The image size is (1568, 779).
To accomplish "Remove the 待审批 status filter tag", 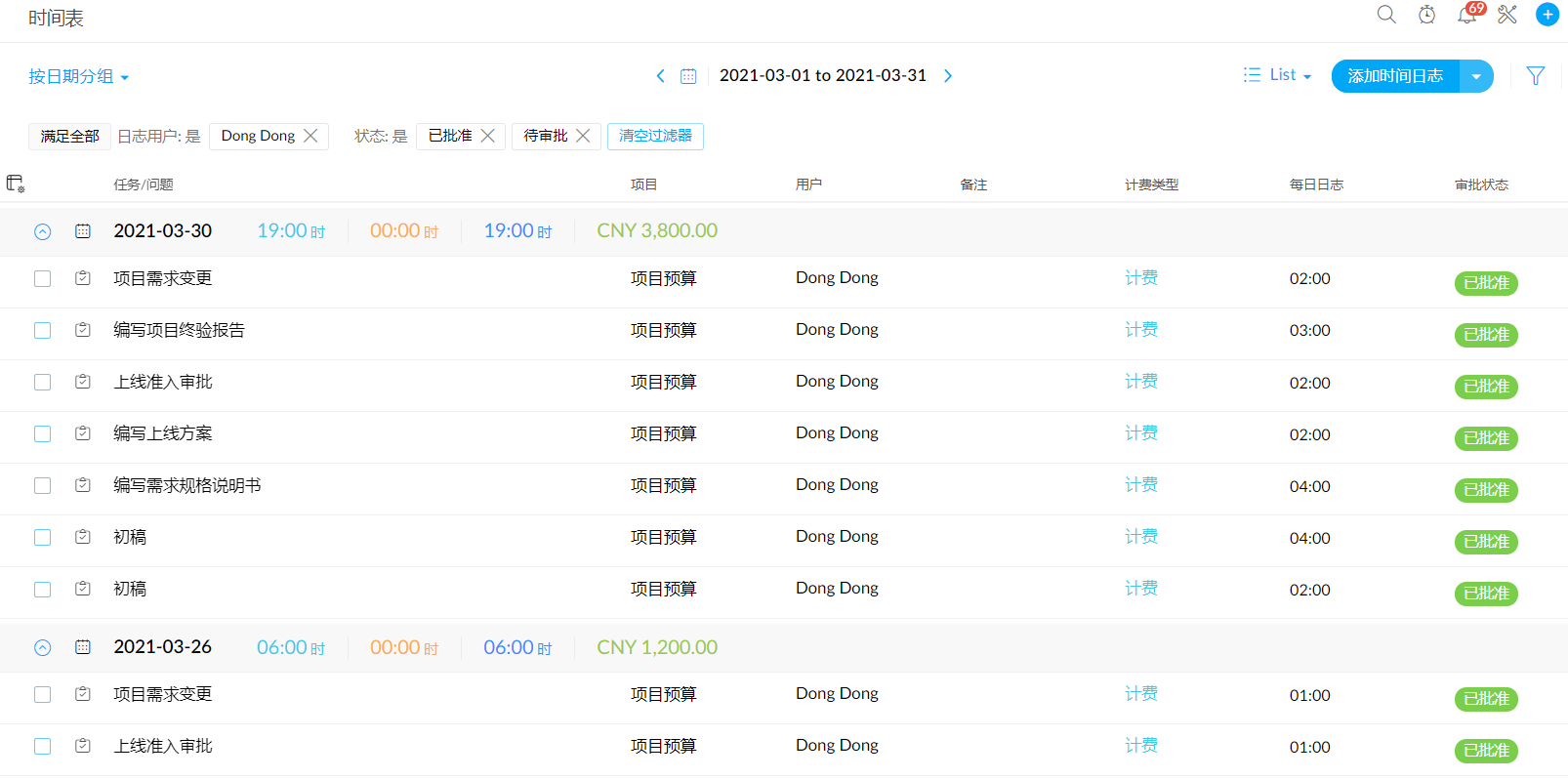I will [x=583, y=136].
